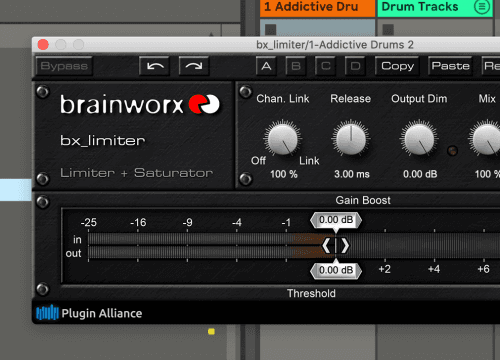Click the Paste button
The height and width of the screenshot is (360, 500).
coord(450,66)
